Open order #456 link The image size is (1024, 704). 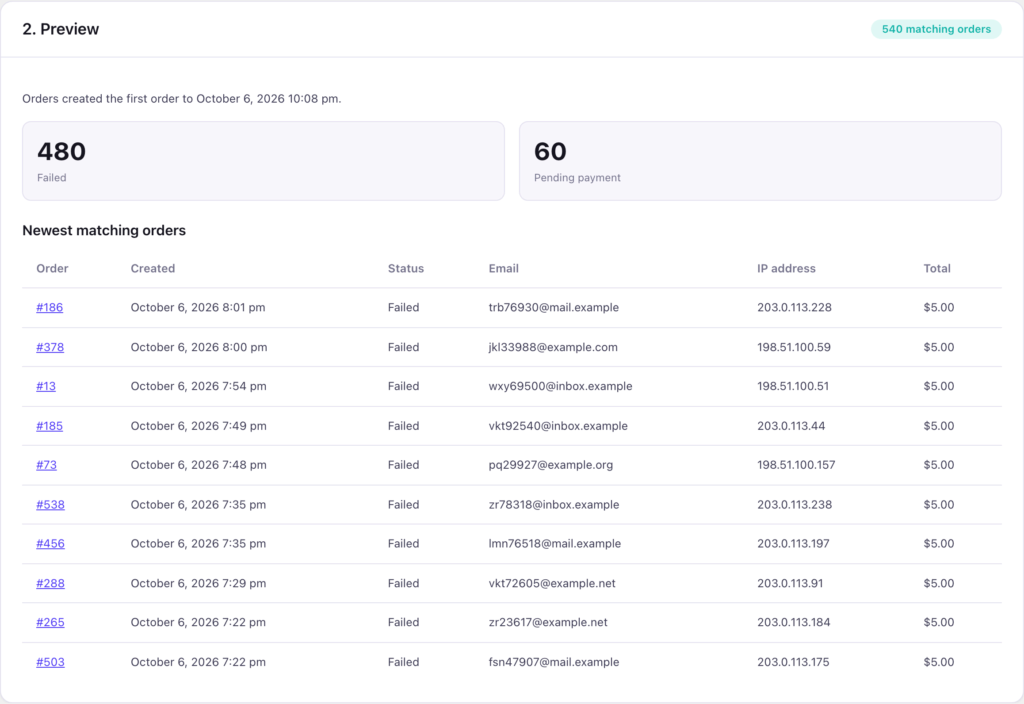pyautogui.click(x=50, y=544)
